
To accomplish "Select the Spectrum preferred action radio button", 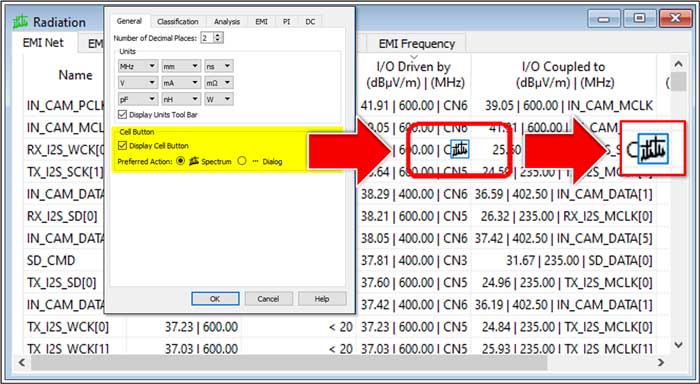I will point(180,161).
